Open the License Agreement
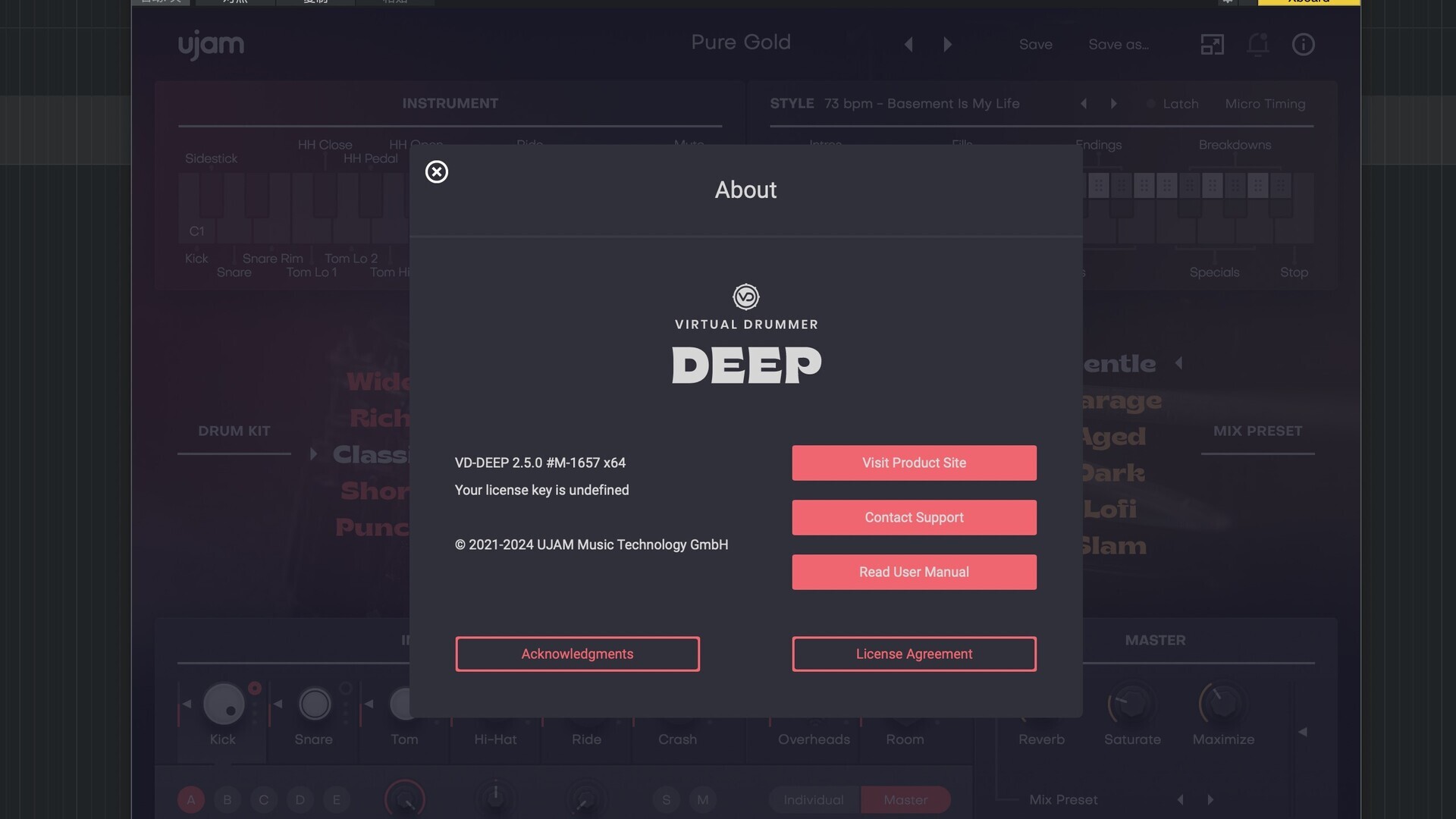 [x=914, y=654]
